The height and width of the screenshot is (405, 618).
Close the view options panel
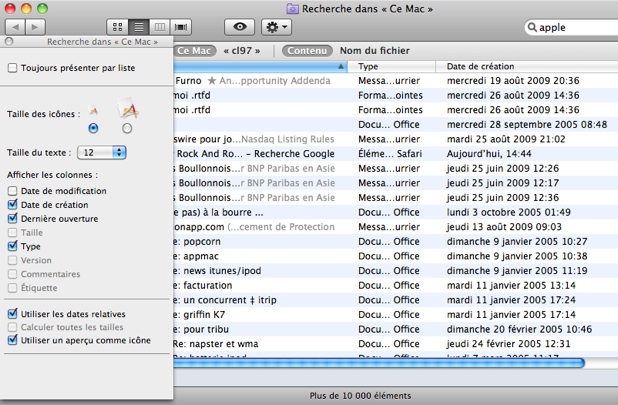coord(9,41)
